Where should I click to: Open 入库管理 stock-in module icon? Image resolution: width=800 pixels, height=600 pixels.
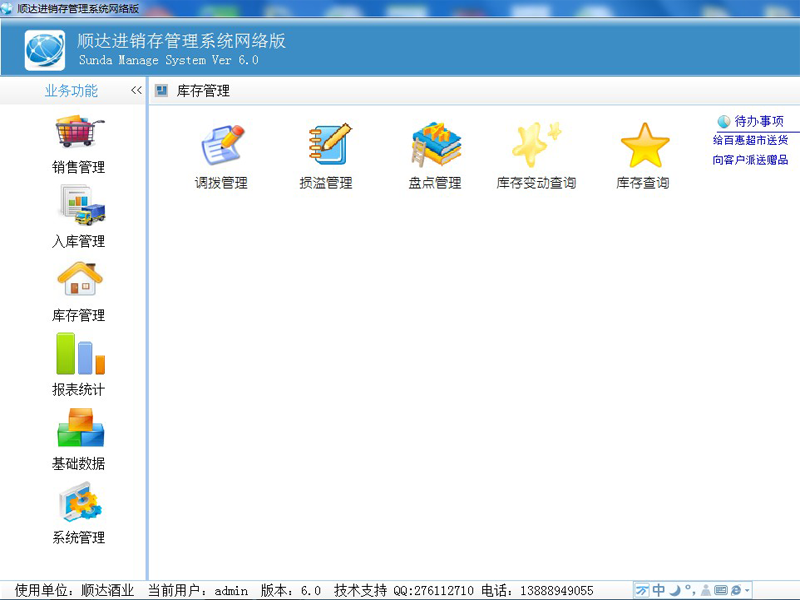click(79, 206)
